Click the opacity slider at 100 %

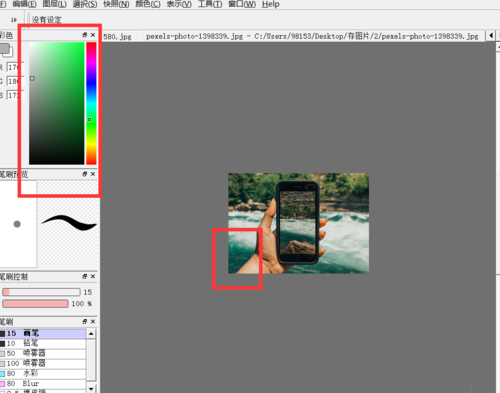tap(35, 304)
